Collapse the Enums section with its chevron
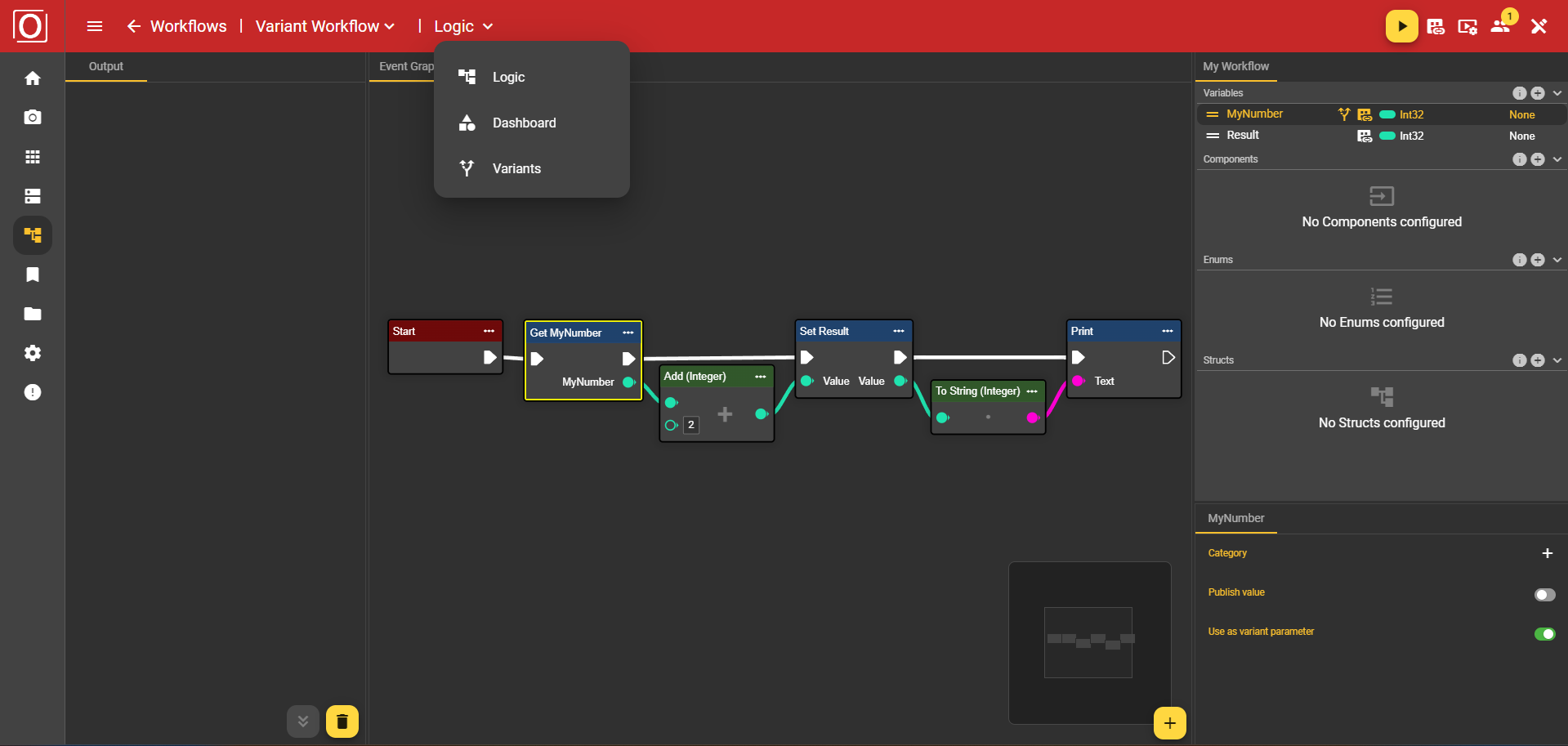Image resolution: width=1568 pixels, height=746 pixels. point(1556,260)
